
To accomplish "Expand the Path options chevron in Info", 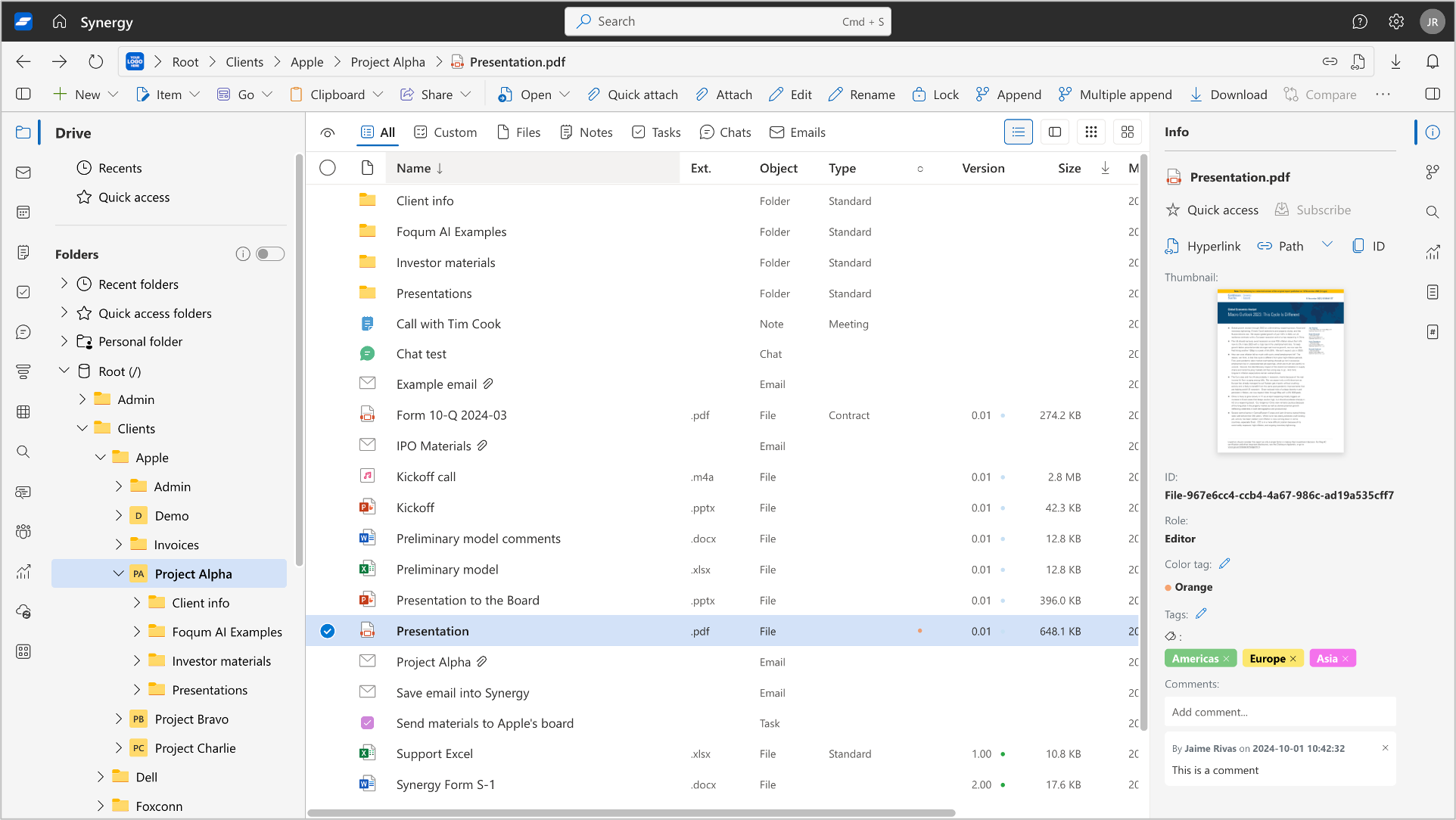I will pyautogui.click(x=1327, y=244).
